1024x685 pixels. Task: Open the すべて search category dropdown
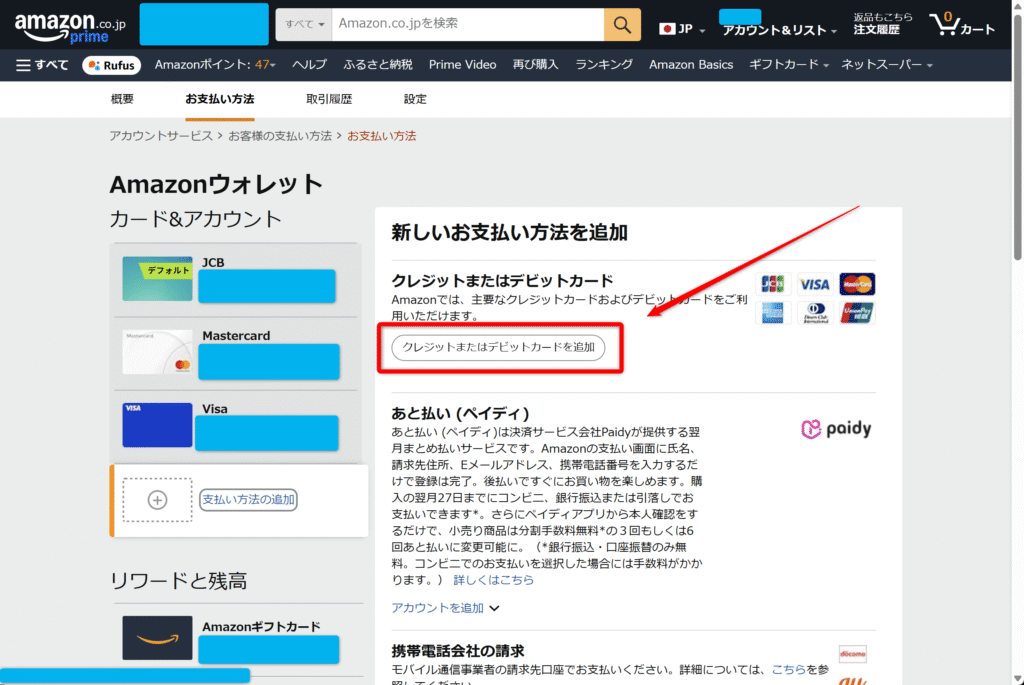click(x=304, y=25)
